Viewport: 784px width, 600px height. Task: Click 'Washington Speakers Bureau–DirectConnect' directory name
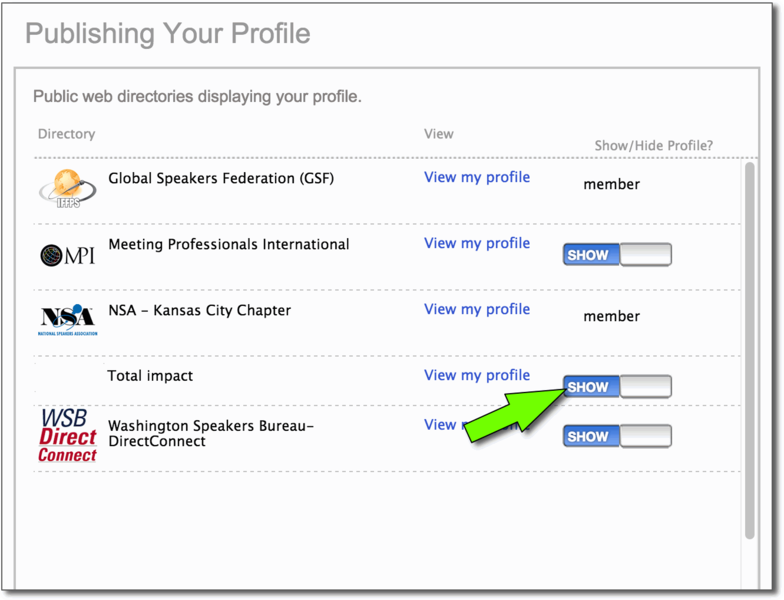coord(211,434)
